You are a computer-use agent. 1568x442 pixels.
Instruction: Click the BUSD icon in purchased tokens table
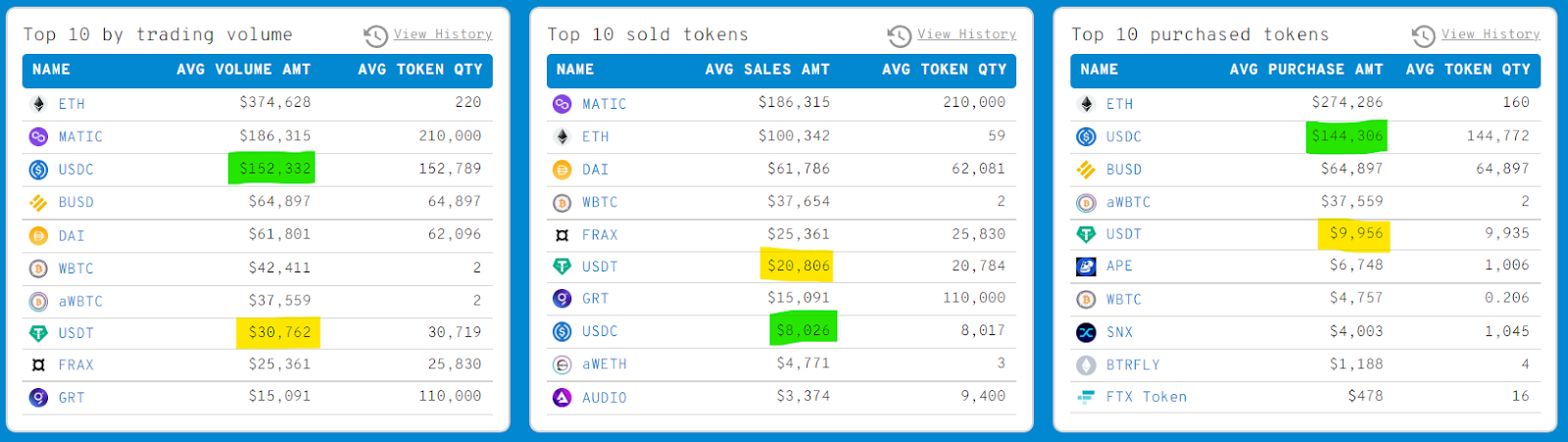[1086, 170]
